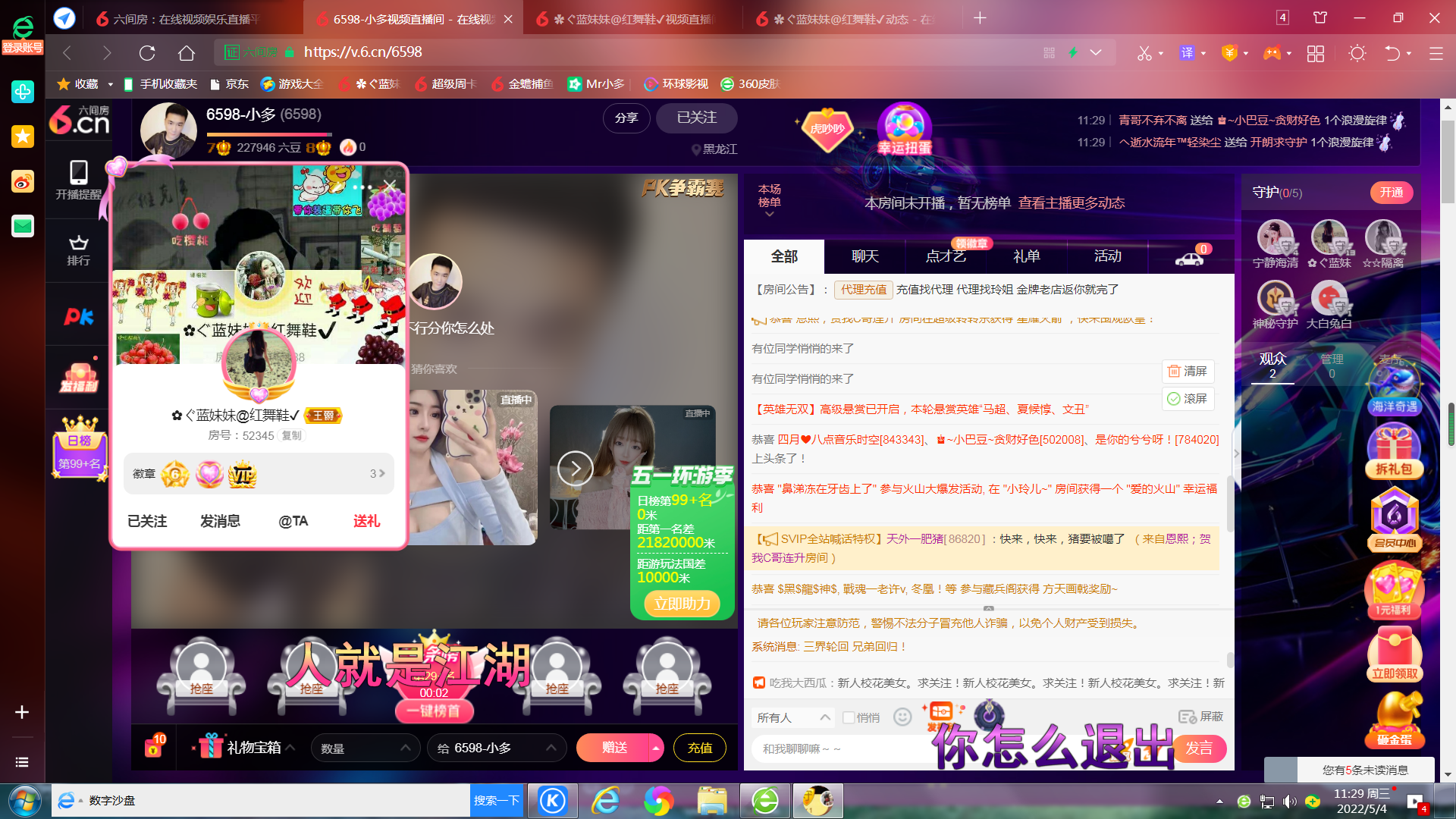Open the game controller extension icon
The width and height of the screenshot is (1456, 819).
click(1272, 52)
